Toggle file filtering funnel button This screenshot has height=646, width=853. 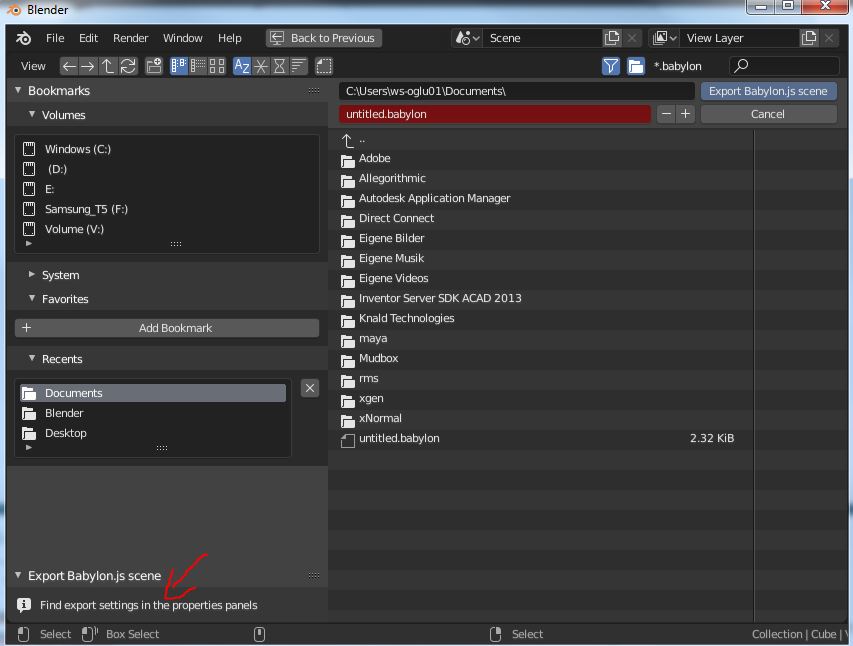point(611,66)
